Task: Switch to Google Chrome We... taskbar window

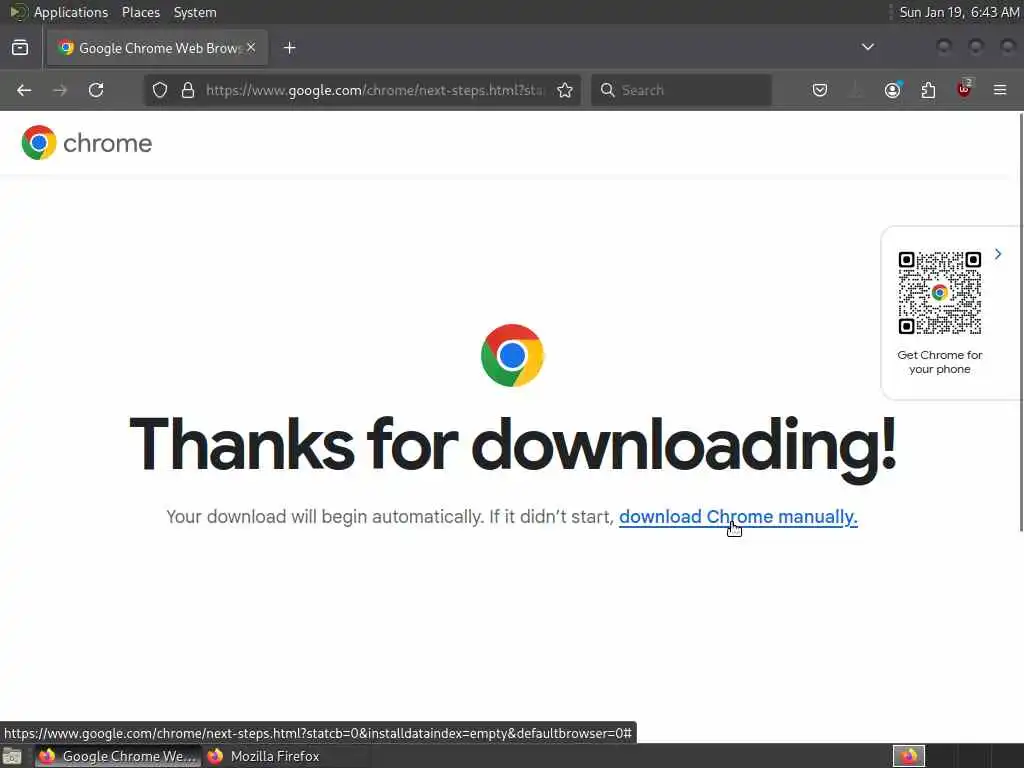Action: click(x=118, y=756)
